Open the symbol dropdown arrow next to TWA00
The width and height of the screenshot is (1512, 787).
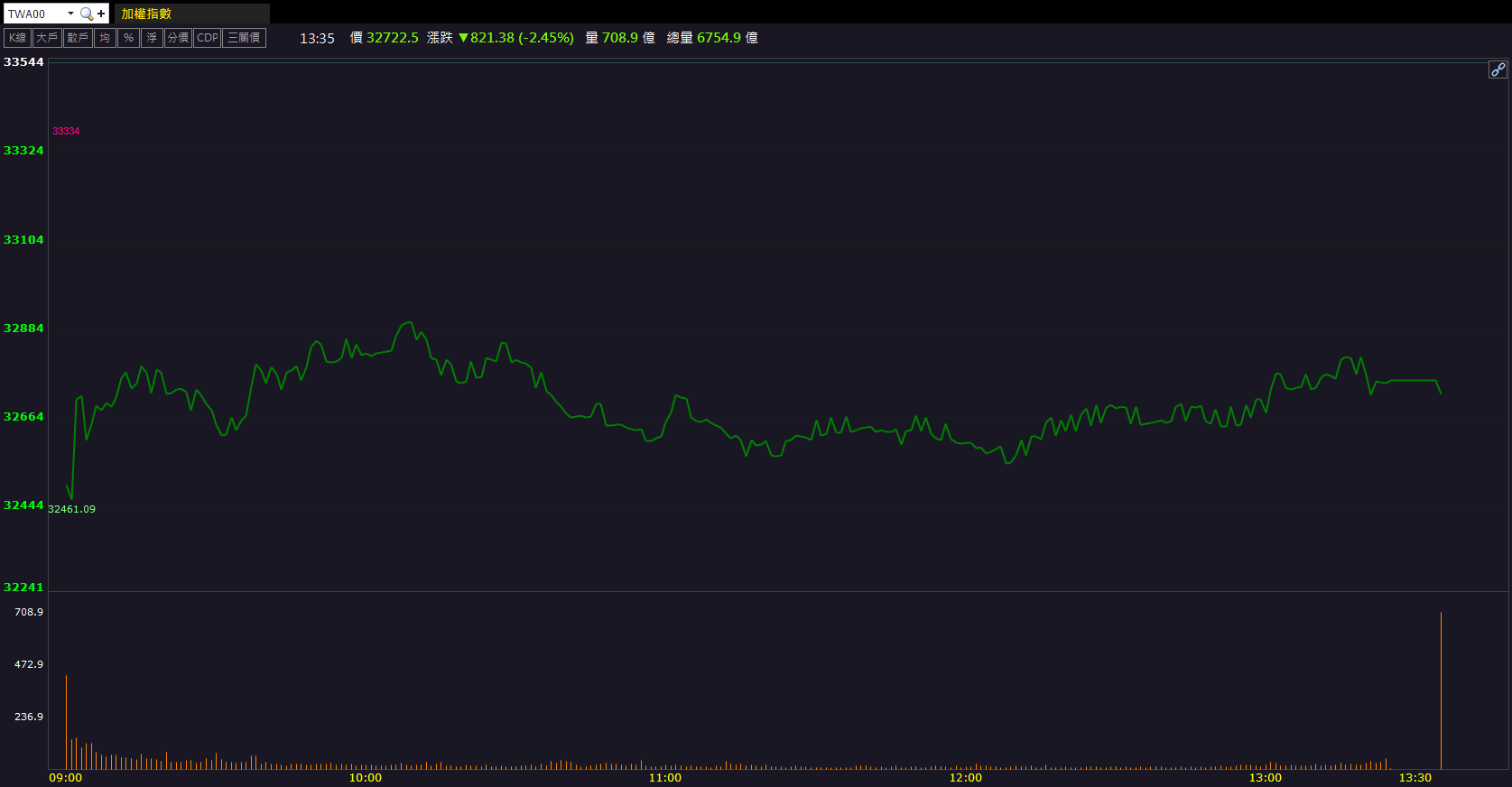[70, 14]
